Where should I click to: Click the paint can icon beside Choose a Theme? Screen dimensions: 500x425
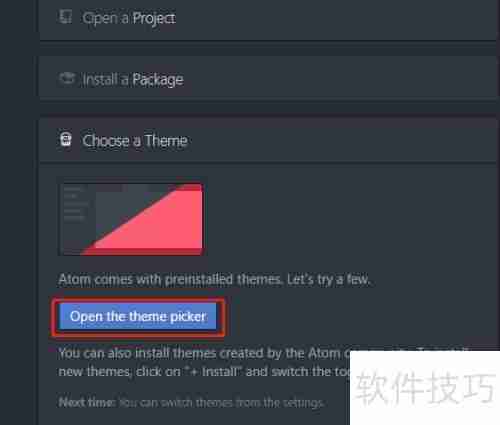pos(66,139)
